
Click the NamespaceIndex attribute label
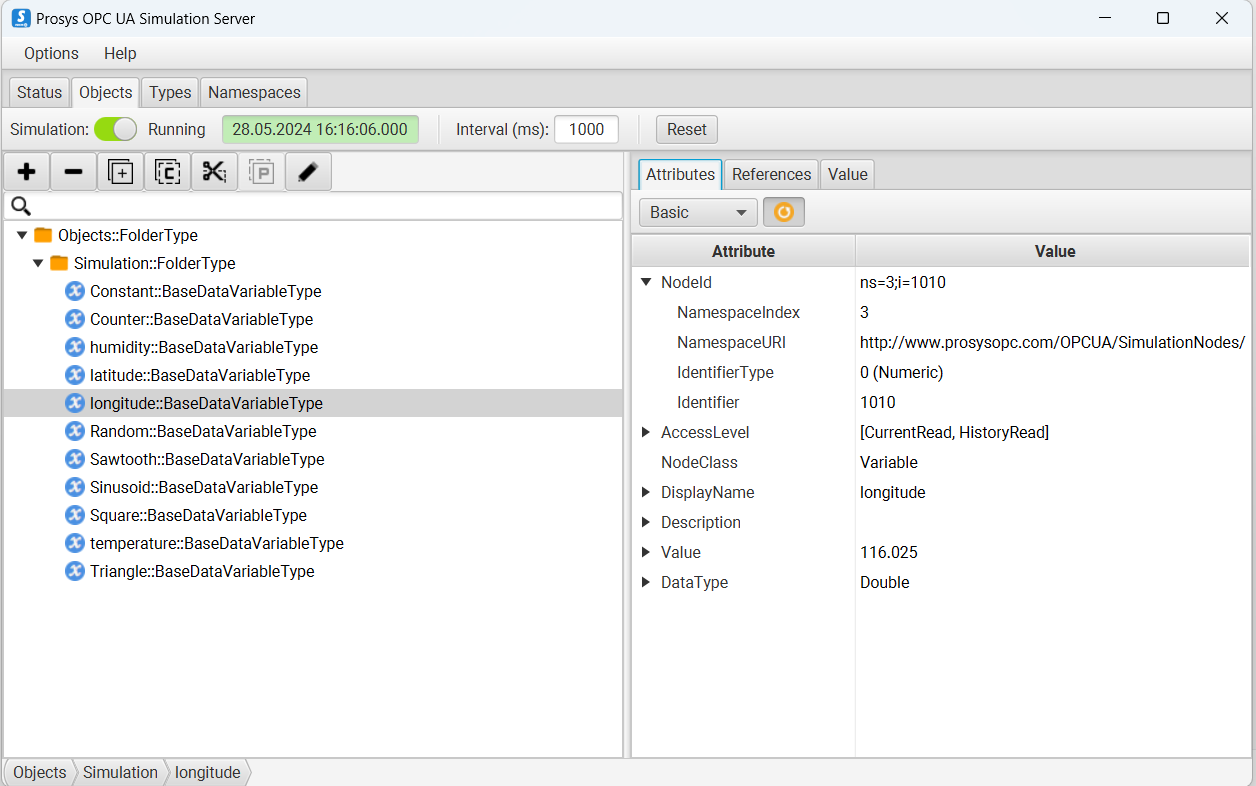click(x=739, y=312)
